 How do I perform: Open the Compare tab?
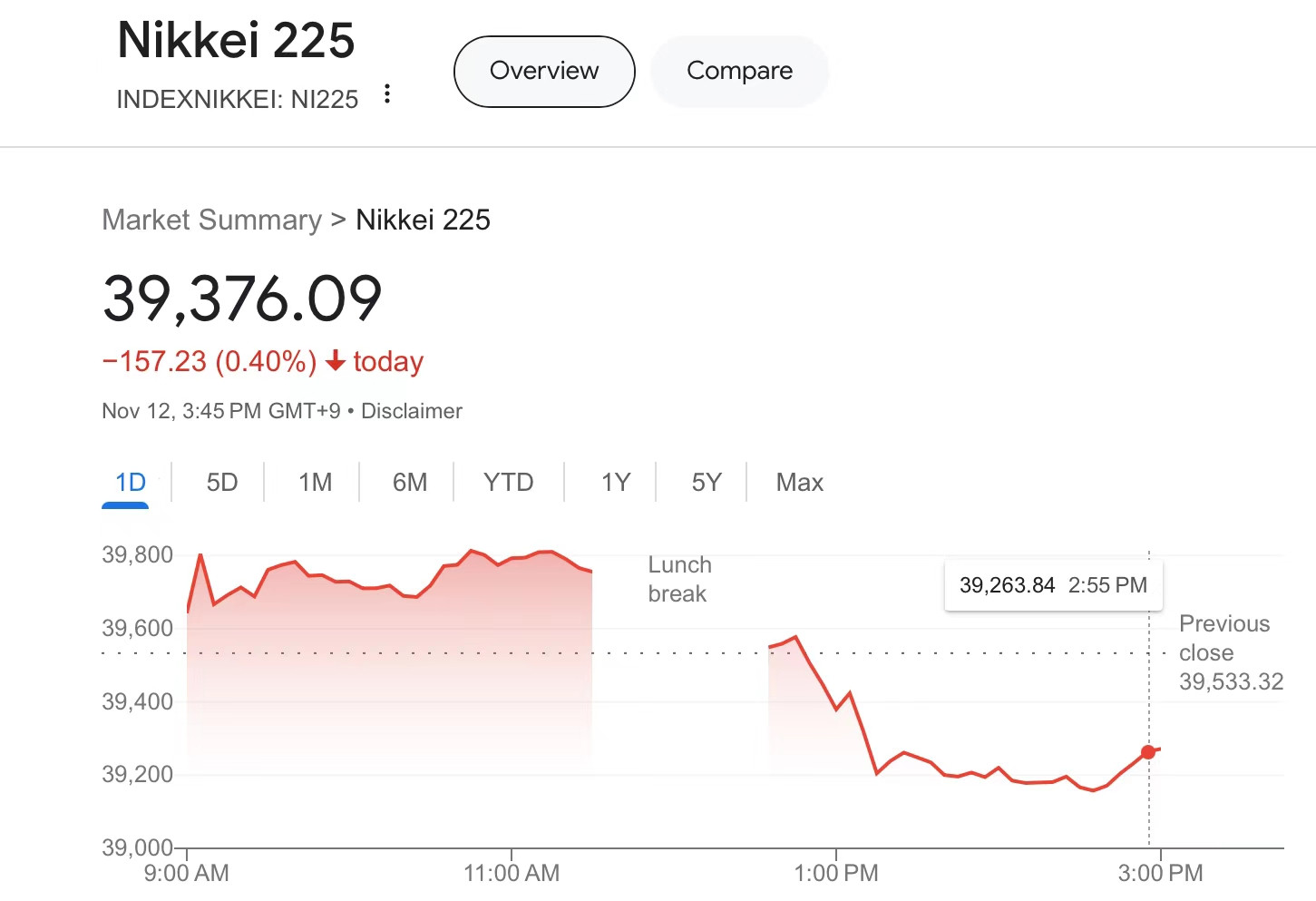coord(740,72)
